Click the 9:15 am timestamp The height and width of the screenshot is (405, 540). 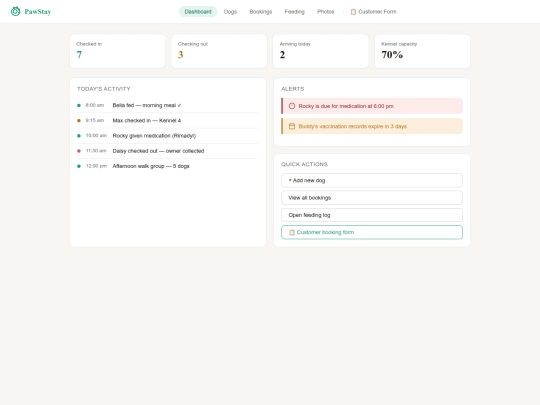(95, 121)
